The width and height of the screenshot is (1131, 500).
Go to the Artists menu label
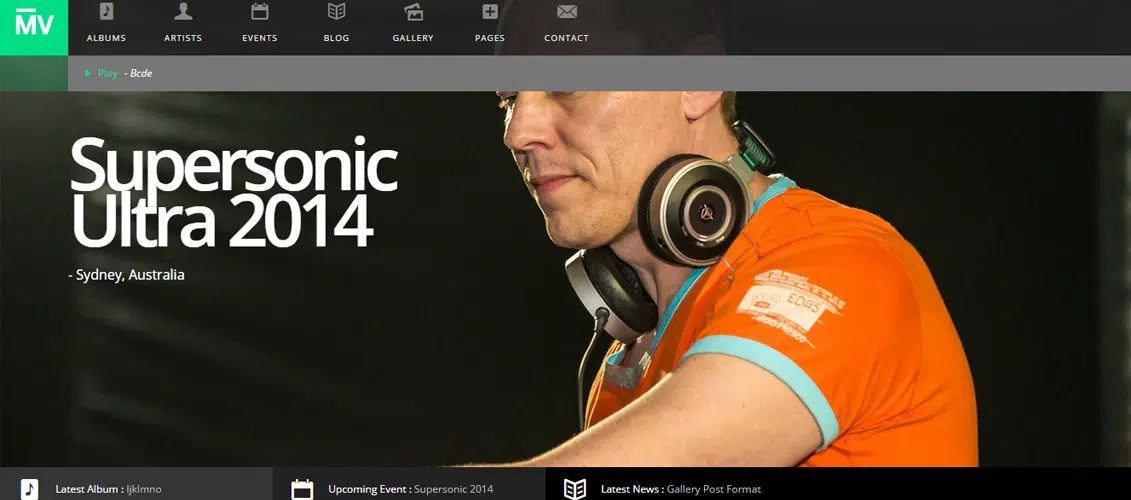tap(183, 38)
